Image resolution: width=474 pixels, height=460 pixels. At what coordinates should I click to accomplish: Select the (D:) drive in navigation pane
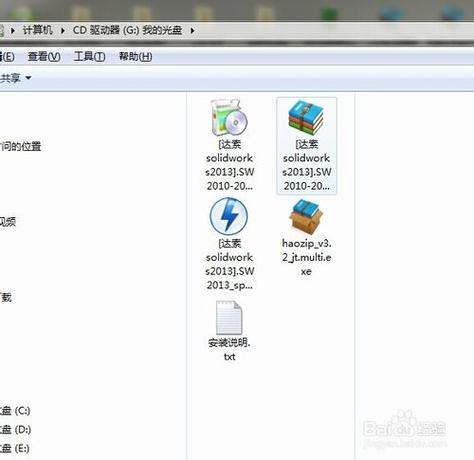(x=15, y=429)
